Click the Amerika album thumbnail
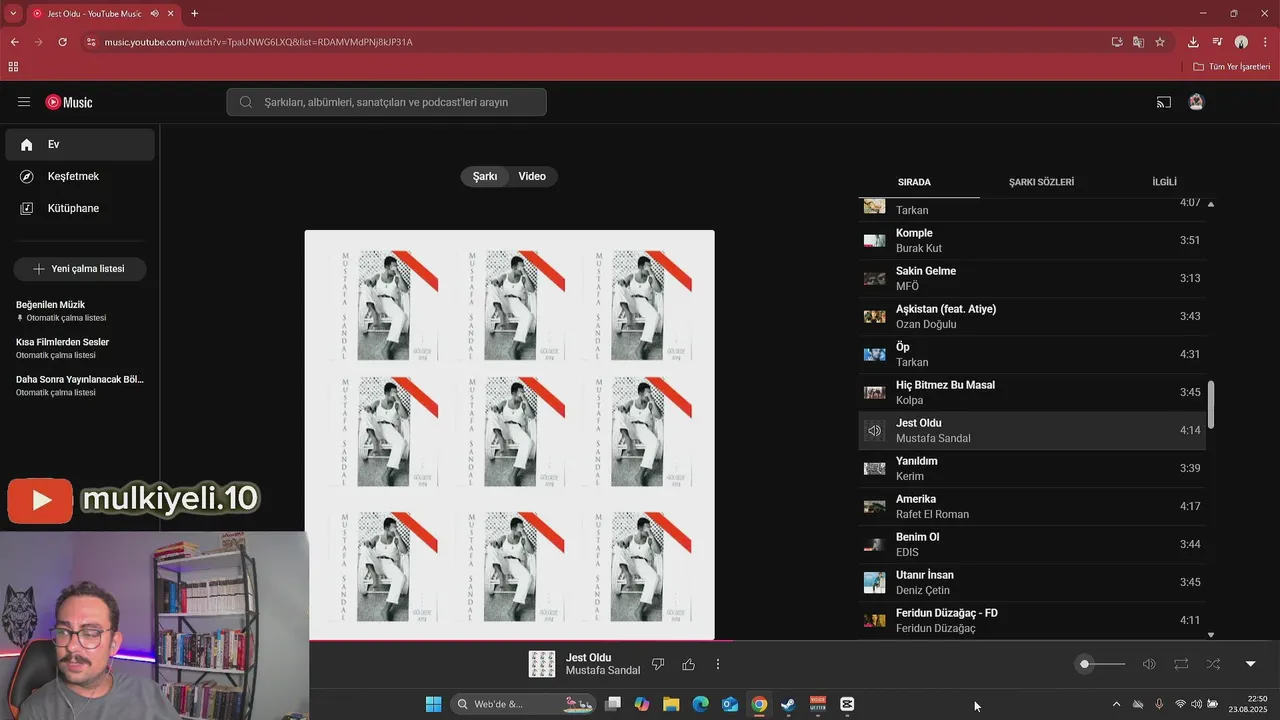The image size is (1280, 720). (875, 507)
